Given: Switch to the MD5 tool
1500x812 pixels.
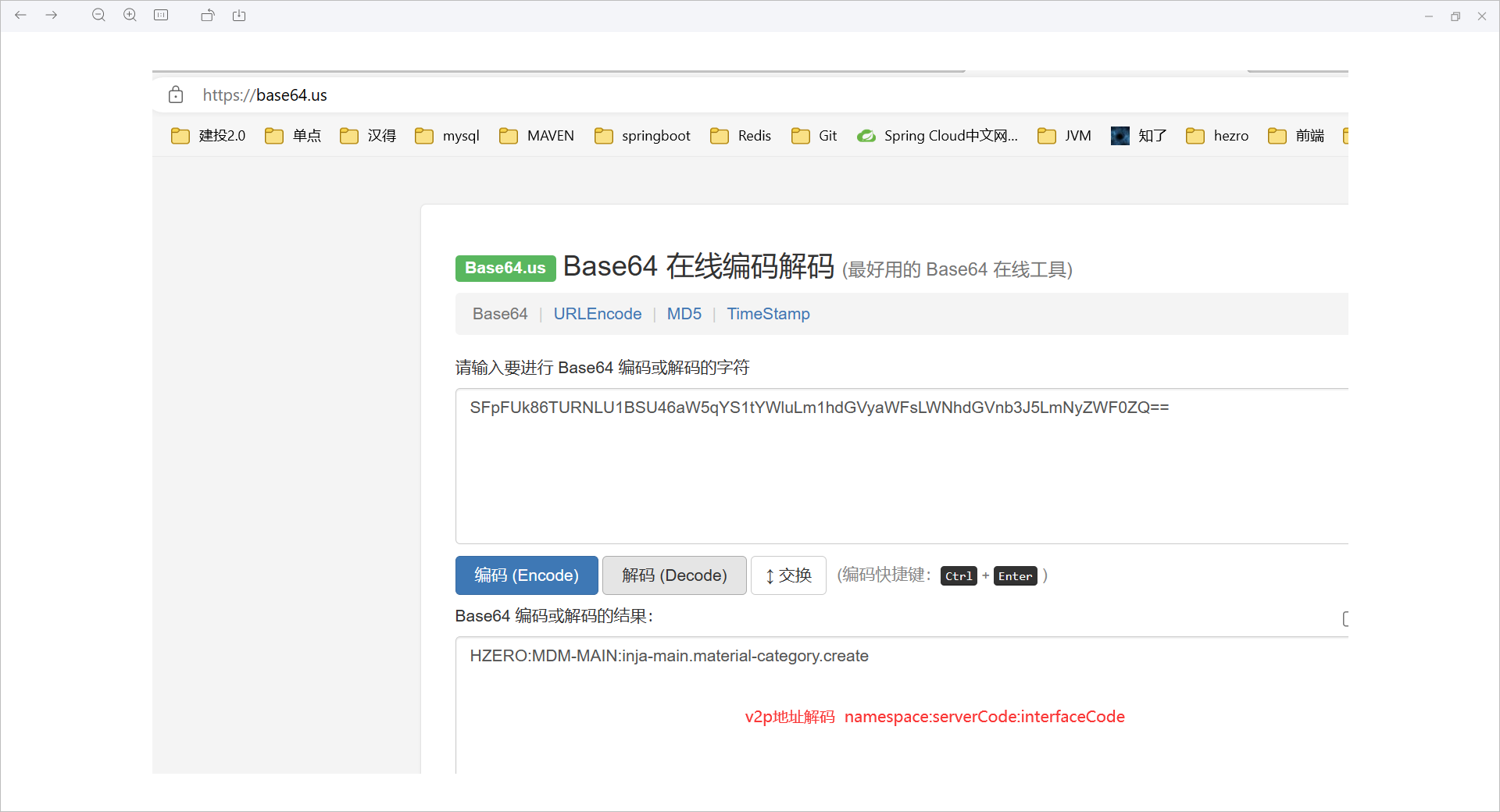Looking at the screenshot, I should click(684, 314).
